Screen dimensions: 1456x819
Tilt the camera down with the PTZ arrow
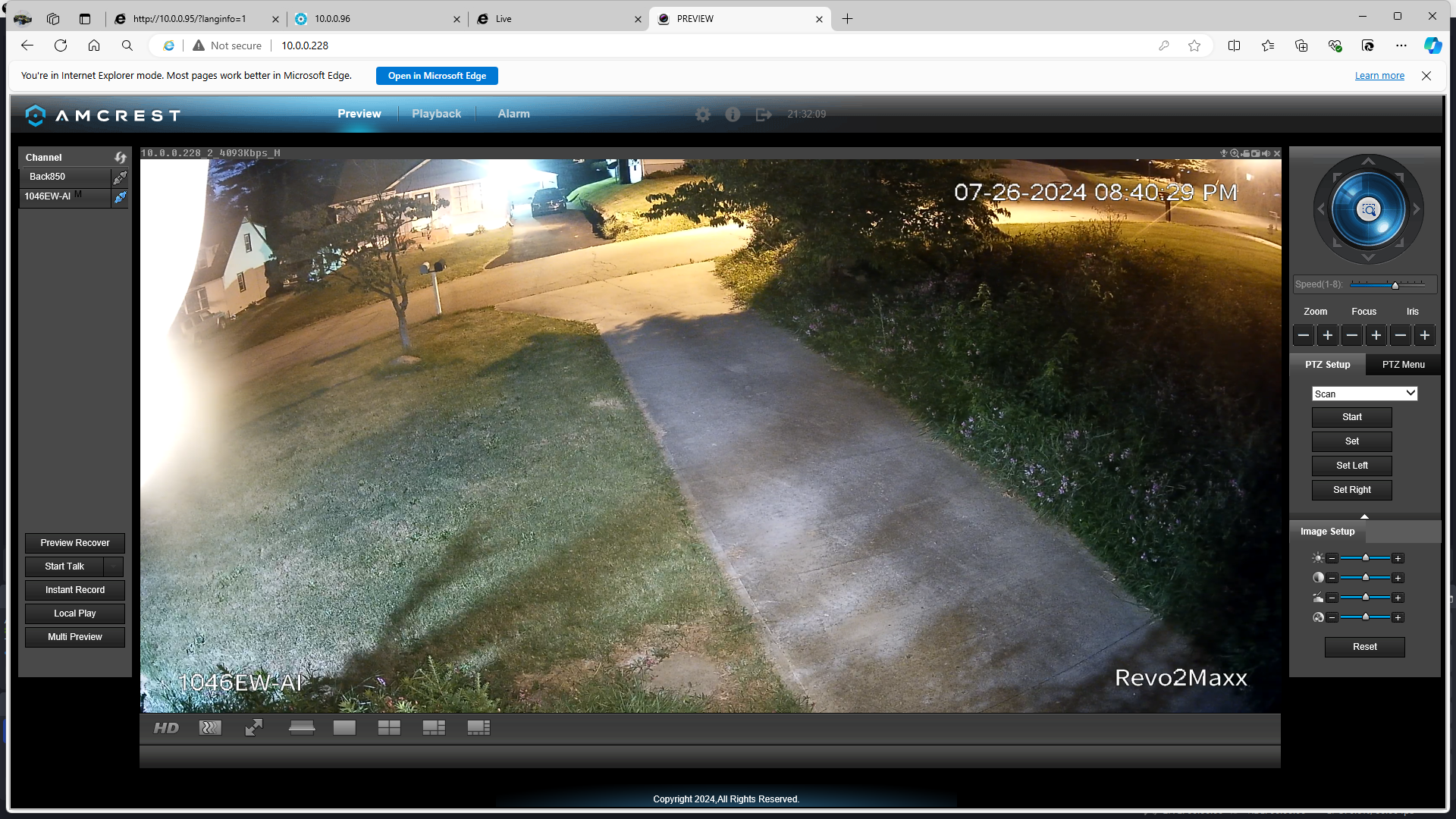[x=1368, y=258]
